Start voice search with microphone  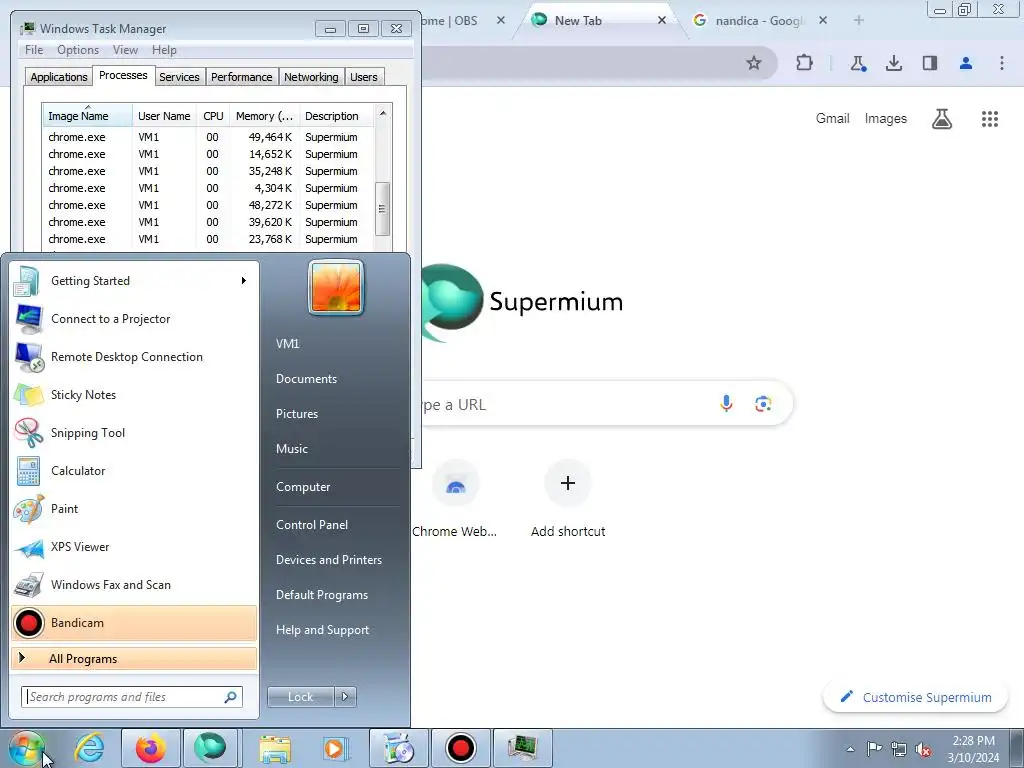click(726, 404)
